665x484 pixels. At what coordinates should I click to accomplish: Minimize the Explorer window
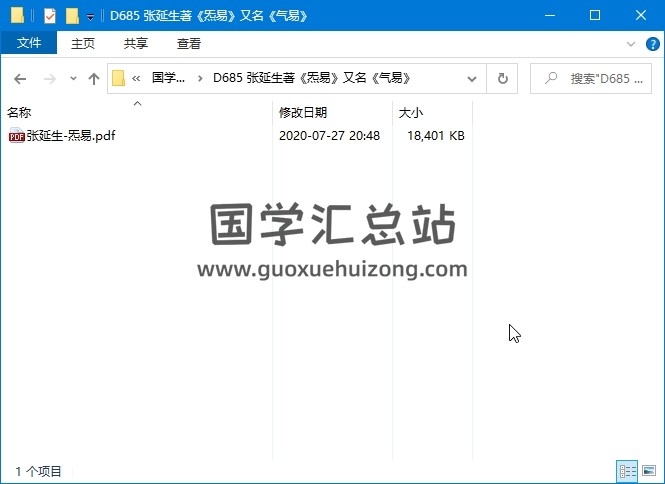[550, 15]
